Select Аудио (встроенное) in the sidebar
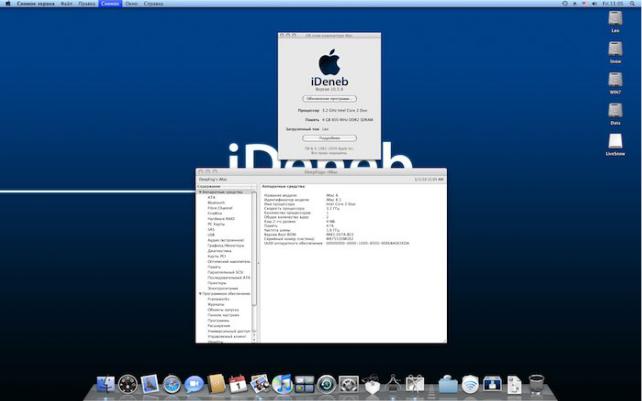Image resolution: width=642 pixels, height=401 pixels. (x=226, y=240)
